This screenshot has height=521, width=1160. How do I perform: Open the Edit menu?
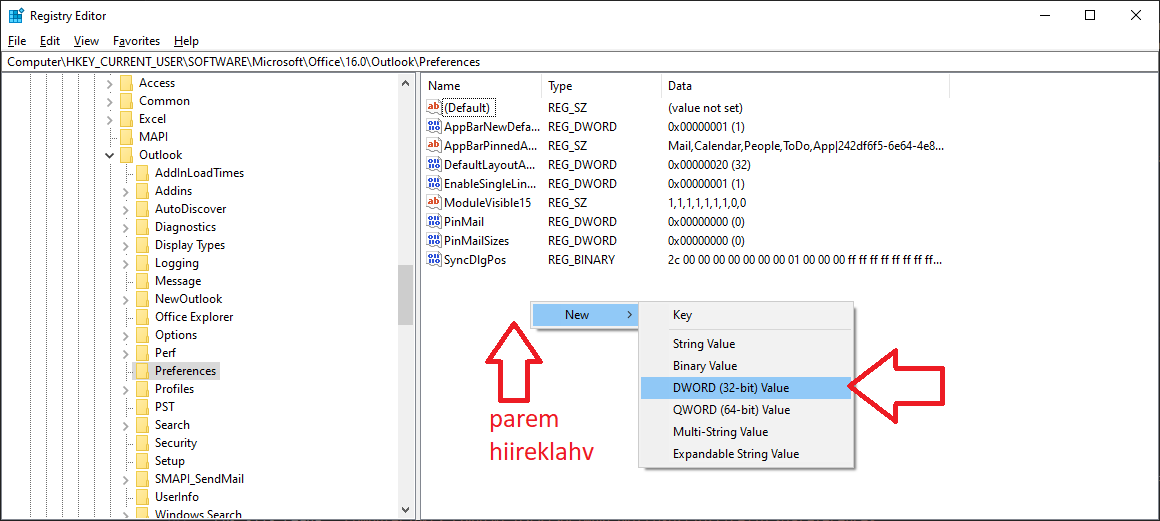[x=50, y=41]
